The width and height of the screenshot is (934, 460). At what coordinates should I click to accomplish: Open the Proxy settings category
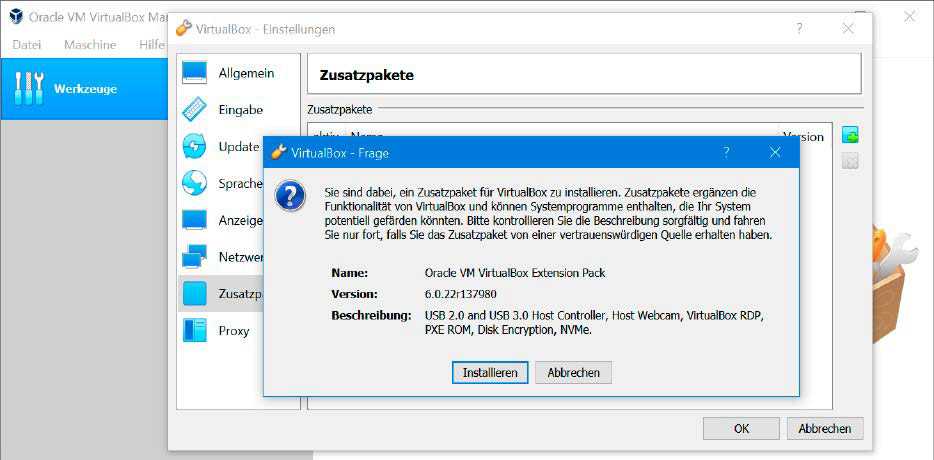click(222, 331)
